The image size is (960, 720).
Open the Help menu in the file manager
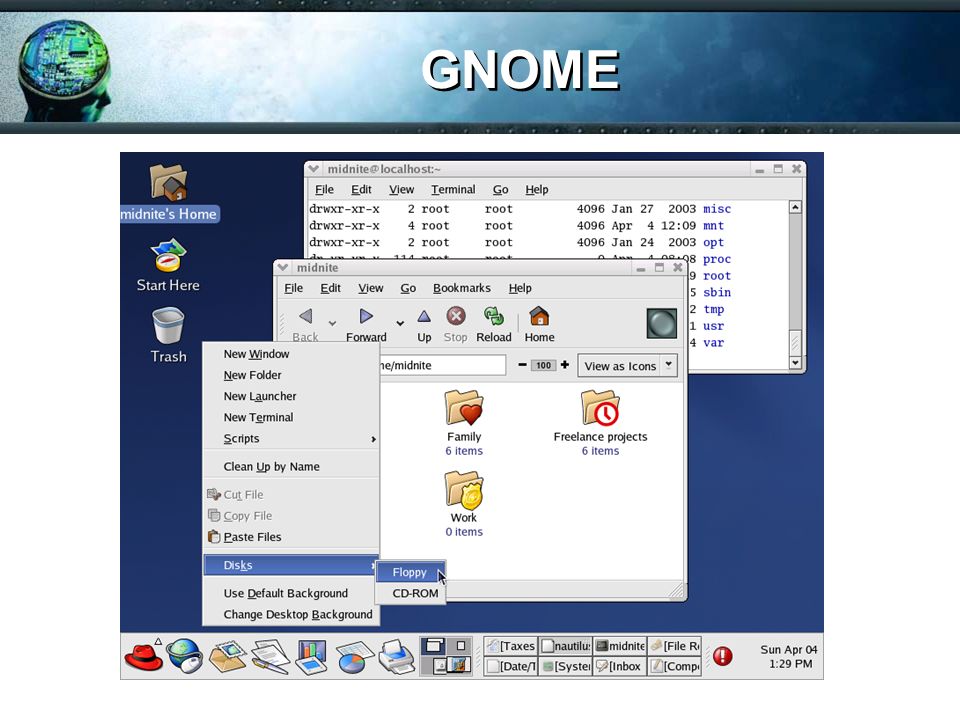point(520,288)
